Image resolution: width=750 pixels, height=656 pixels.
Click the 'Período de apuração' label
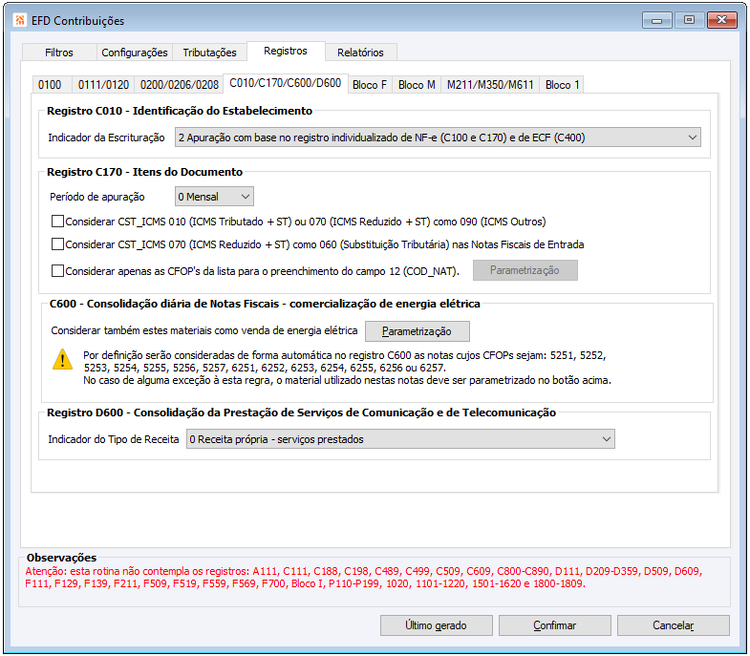pos(97,197)
